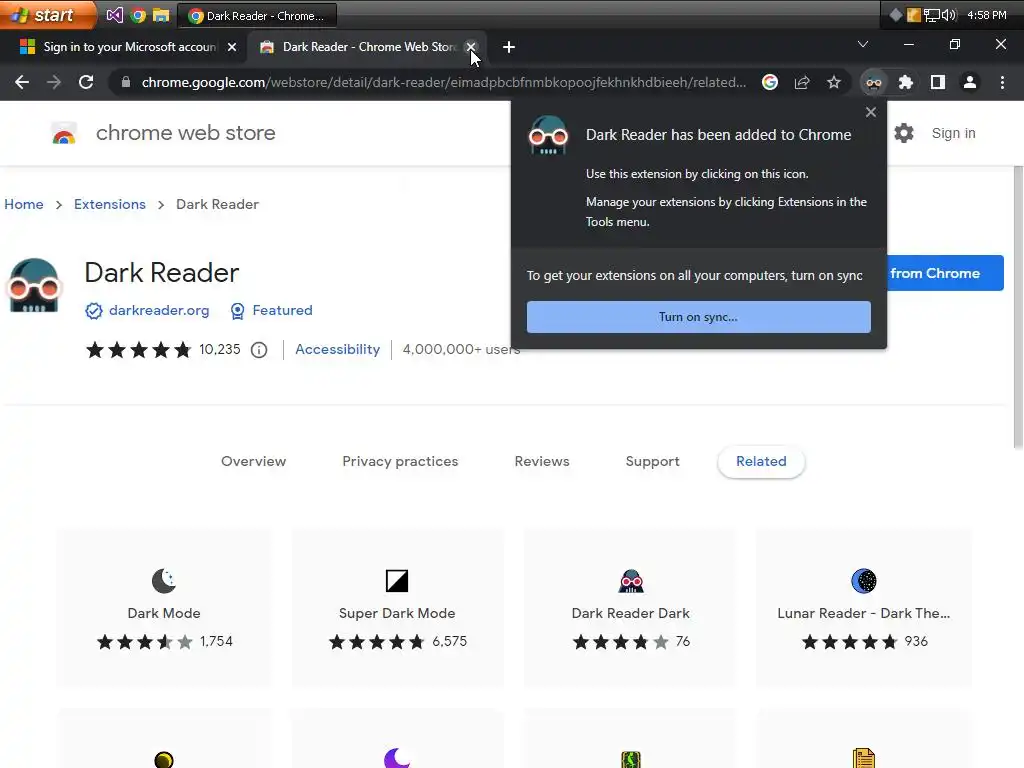The height and width of the screenshot is (768, 1024).
Task: Switch to the Reviews tab
Action: (x=542, y=462)
